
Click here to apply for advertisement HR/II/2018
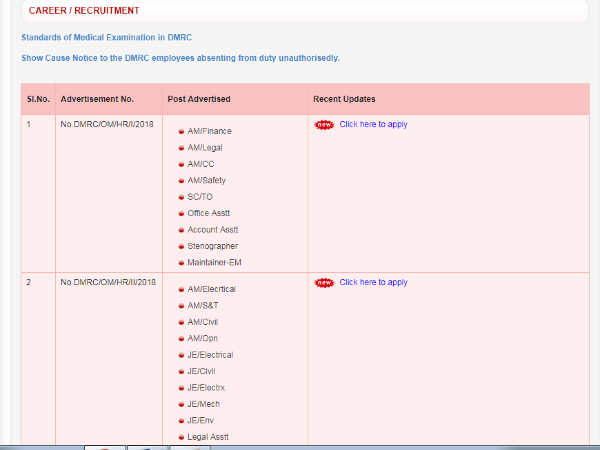(373, 282)
